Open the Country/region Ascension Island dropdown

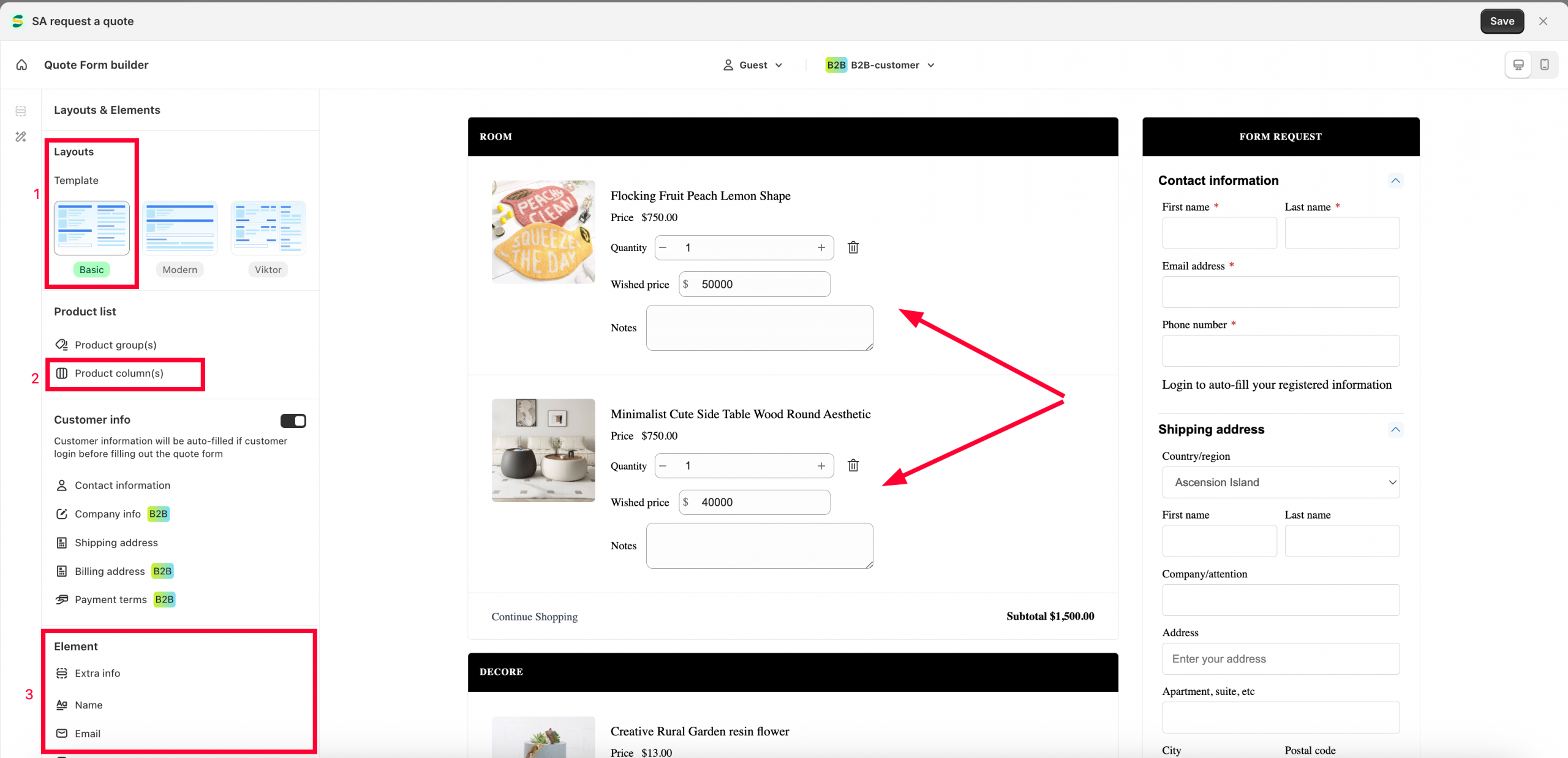(x=1281, y=482)
